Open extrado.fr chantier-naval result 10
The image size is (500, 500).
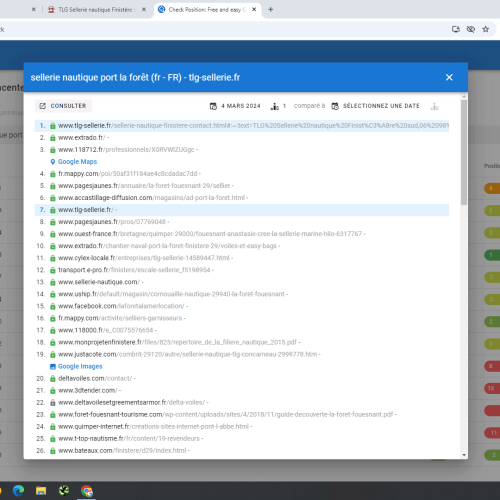(167, 246)
